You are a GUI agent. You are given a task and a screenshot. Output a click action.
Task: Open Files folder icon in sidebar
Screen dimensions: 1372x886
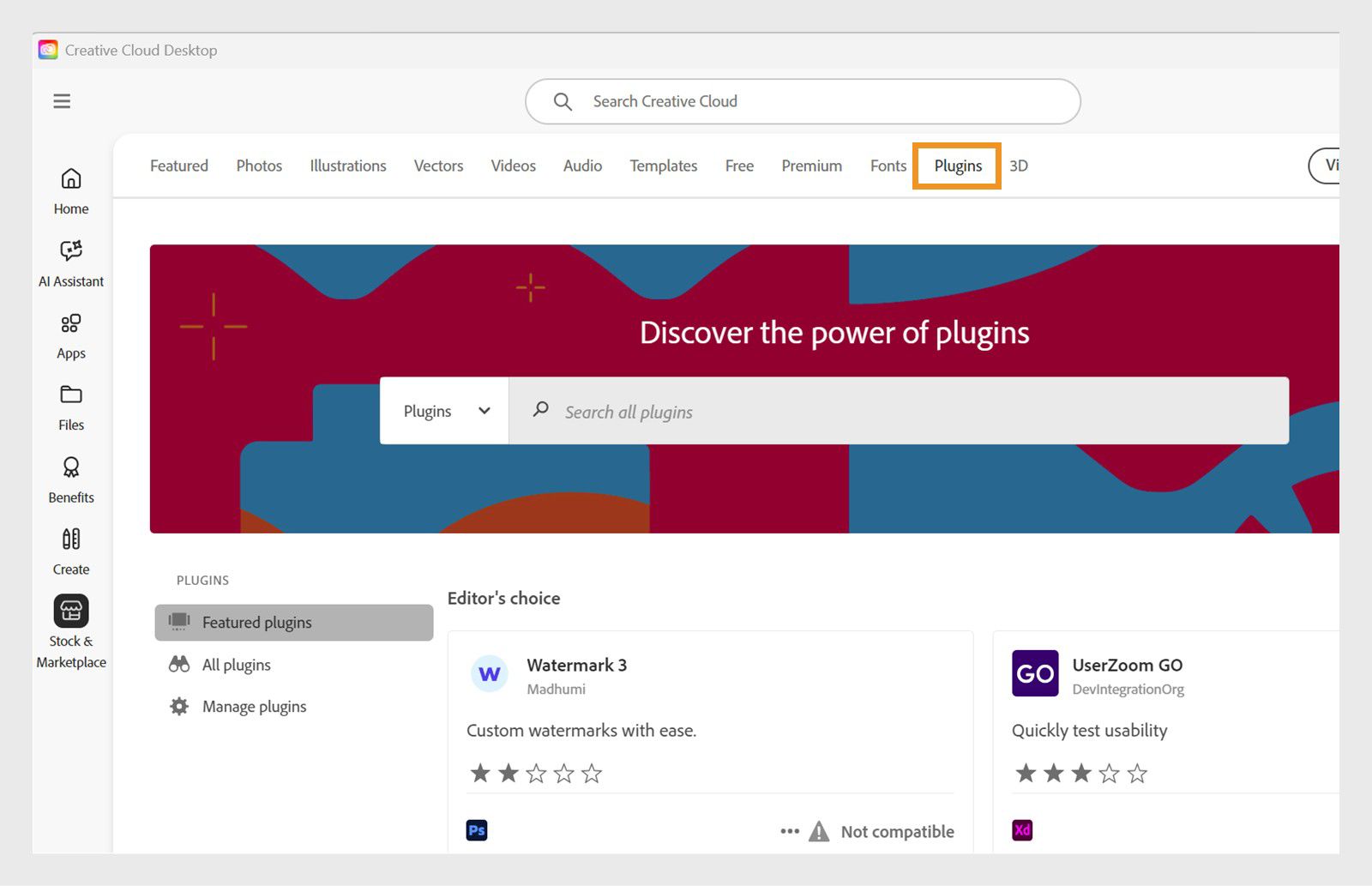[71, 395]
